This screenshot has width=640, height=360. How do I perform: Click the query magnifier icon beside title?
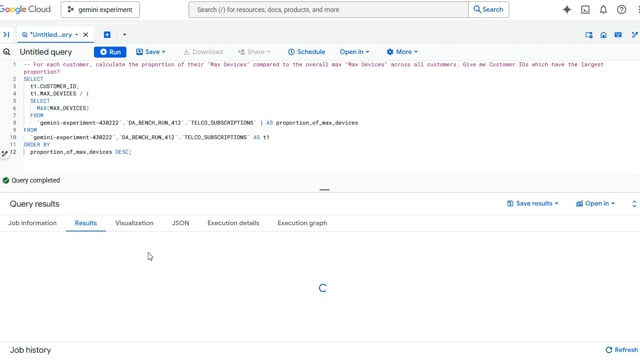[x=7, y=52]
